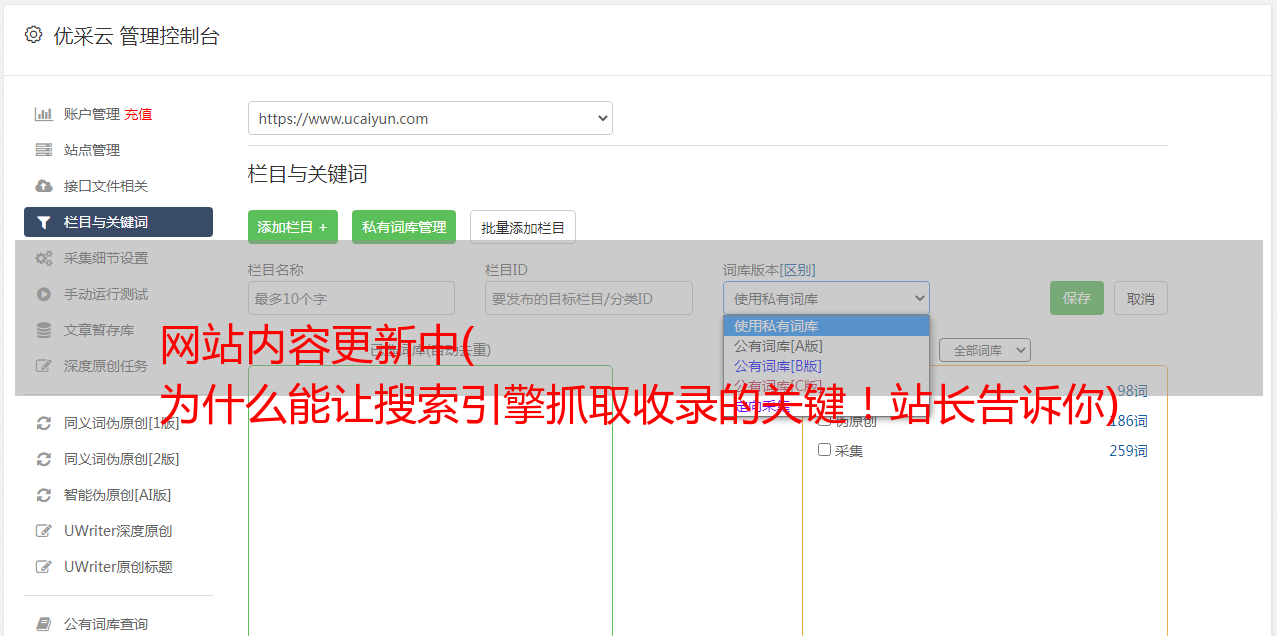Screen dimensions: 1277x636
Task: Click the edit icon of UWriter深度原创
Action: pyautogui.click(x=44, y=531)
